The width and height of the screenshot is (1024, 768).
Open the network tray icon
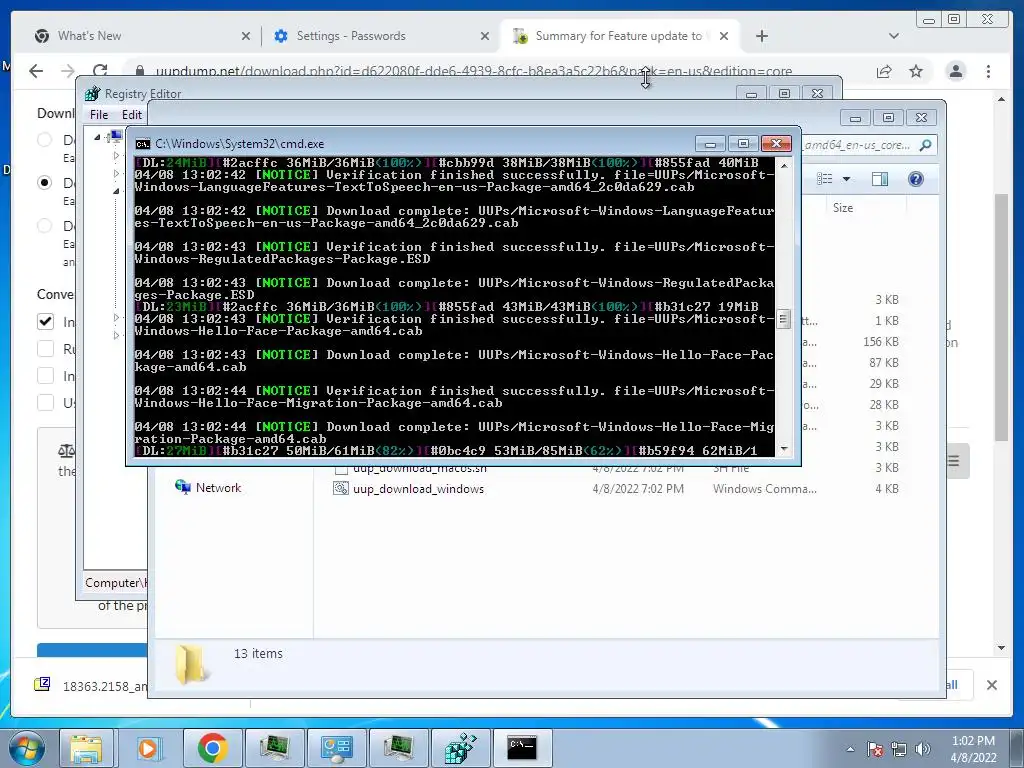click(x=899, y=749)
